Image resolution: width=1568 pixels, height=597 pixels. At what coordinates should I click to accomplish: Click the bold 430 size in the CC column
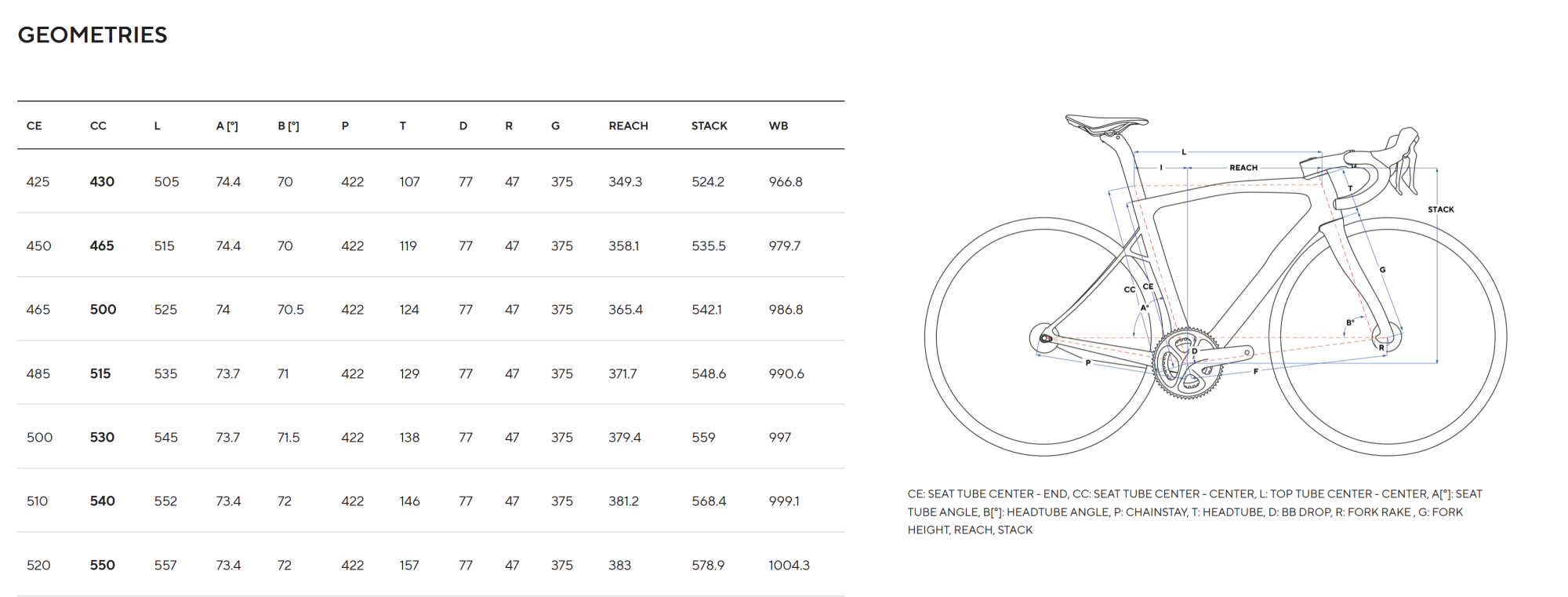tap(102, 182)
